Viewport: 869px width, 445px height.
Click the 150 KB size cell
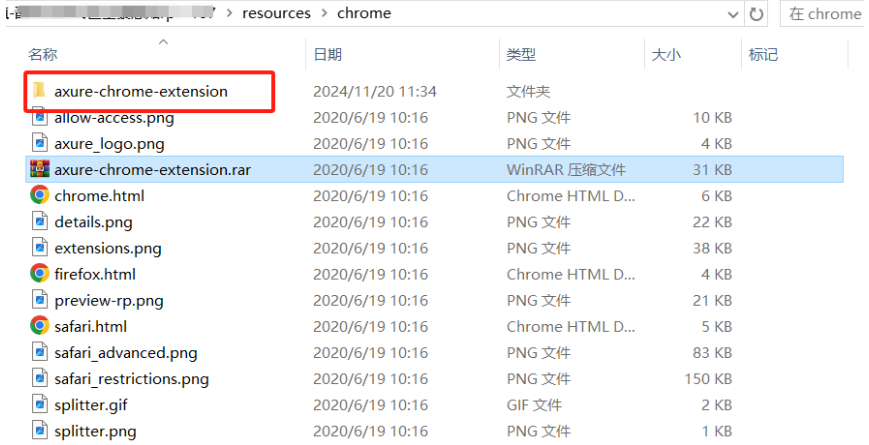[x=708, y=379]
